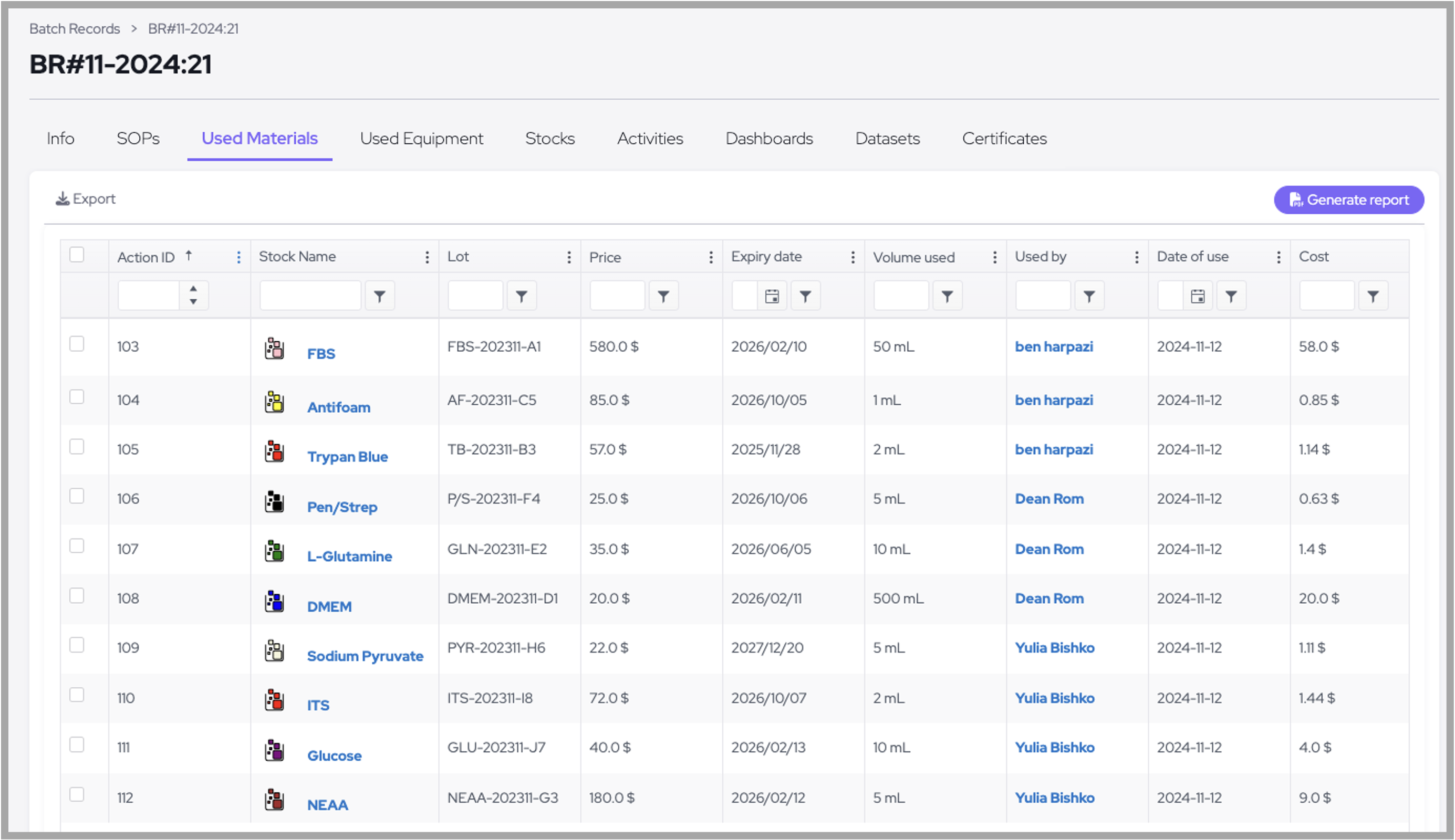Screen dimensions: 1455x840
Task: Open Action ID column options menu
Action: [239, 257]
